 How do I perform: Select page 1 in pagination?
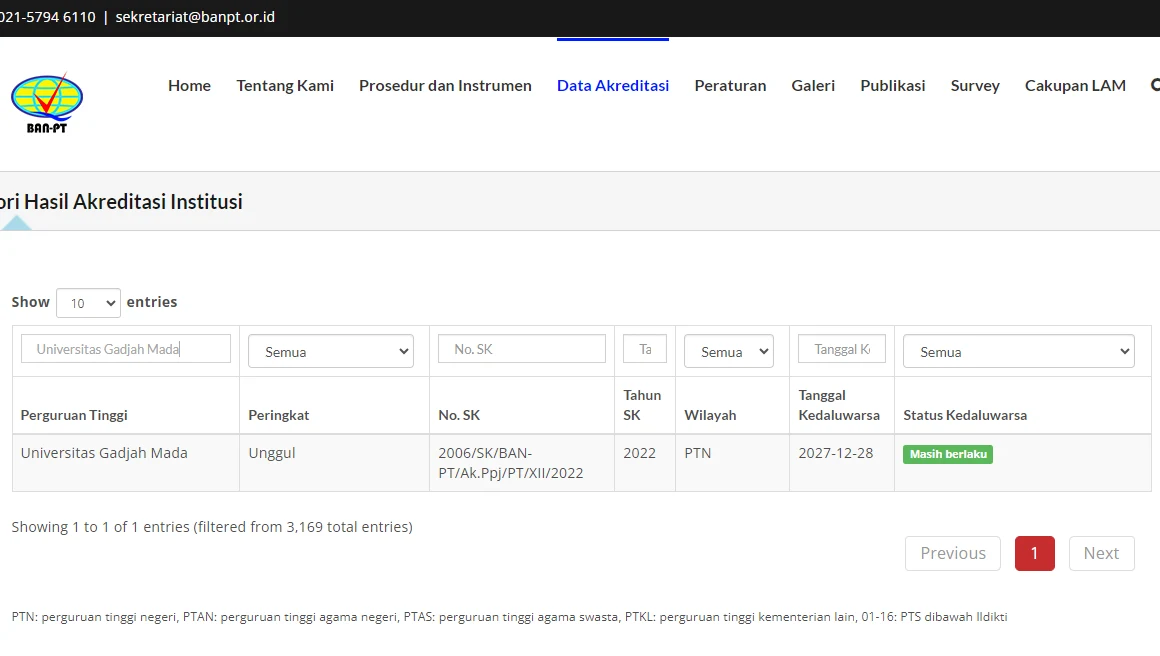[1034, 553]
